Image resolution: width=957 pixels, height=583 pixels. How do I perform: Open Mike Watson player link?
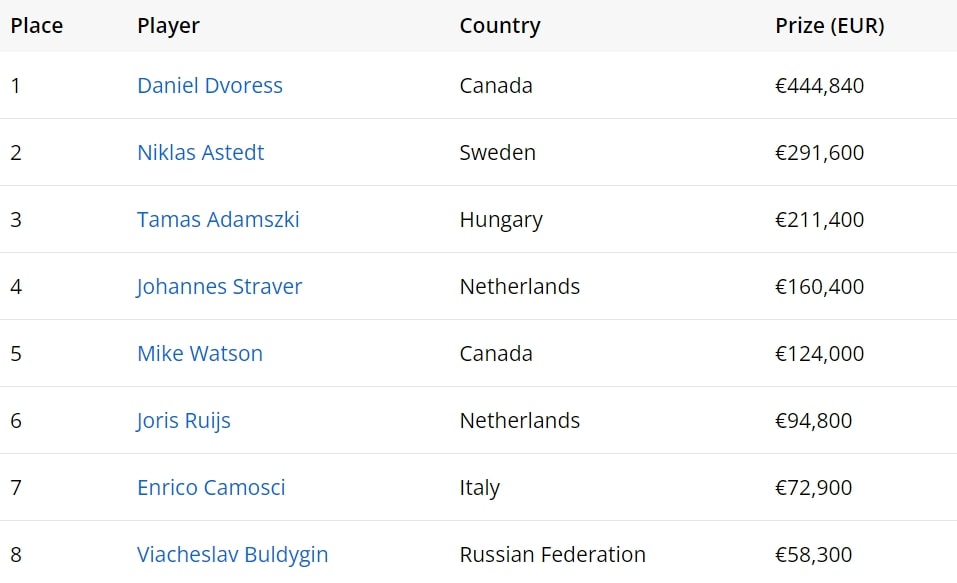200,354
